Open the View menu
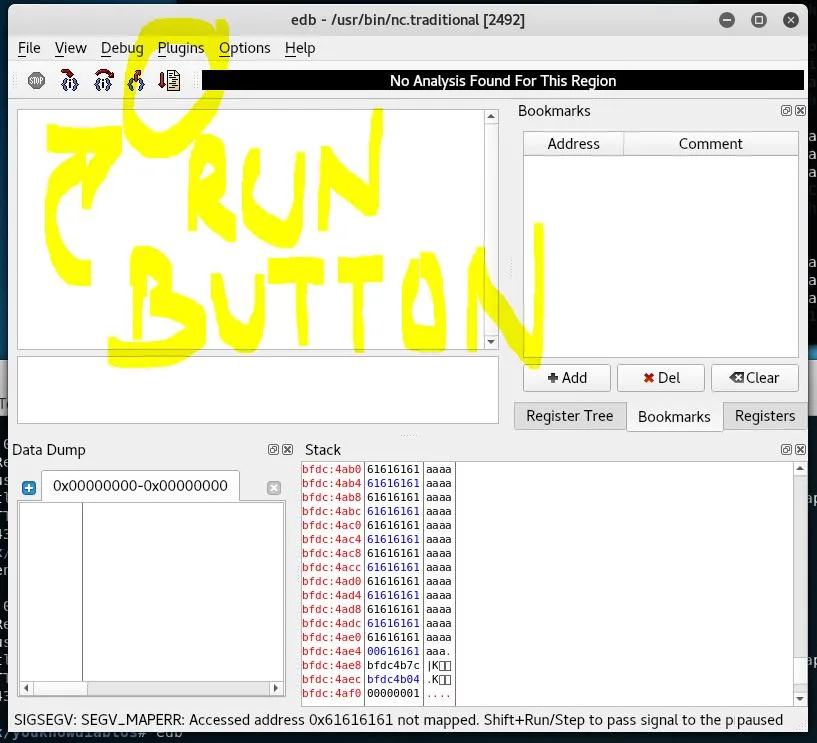Image resolution: width=817 pixels, height=743 pixels. (70, 48)
